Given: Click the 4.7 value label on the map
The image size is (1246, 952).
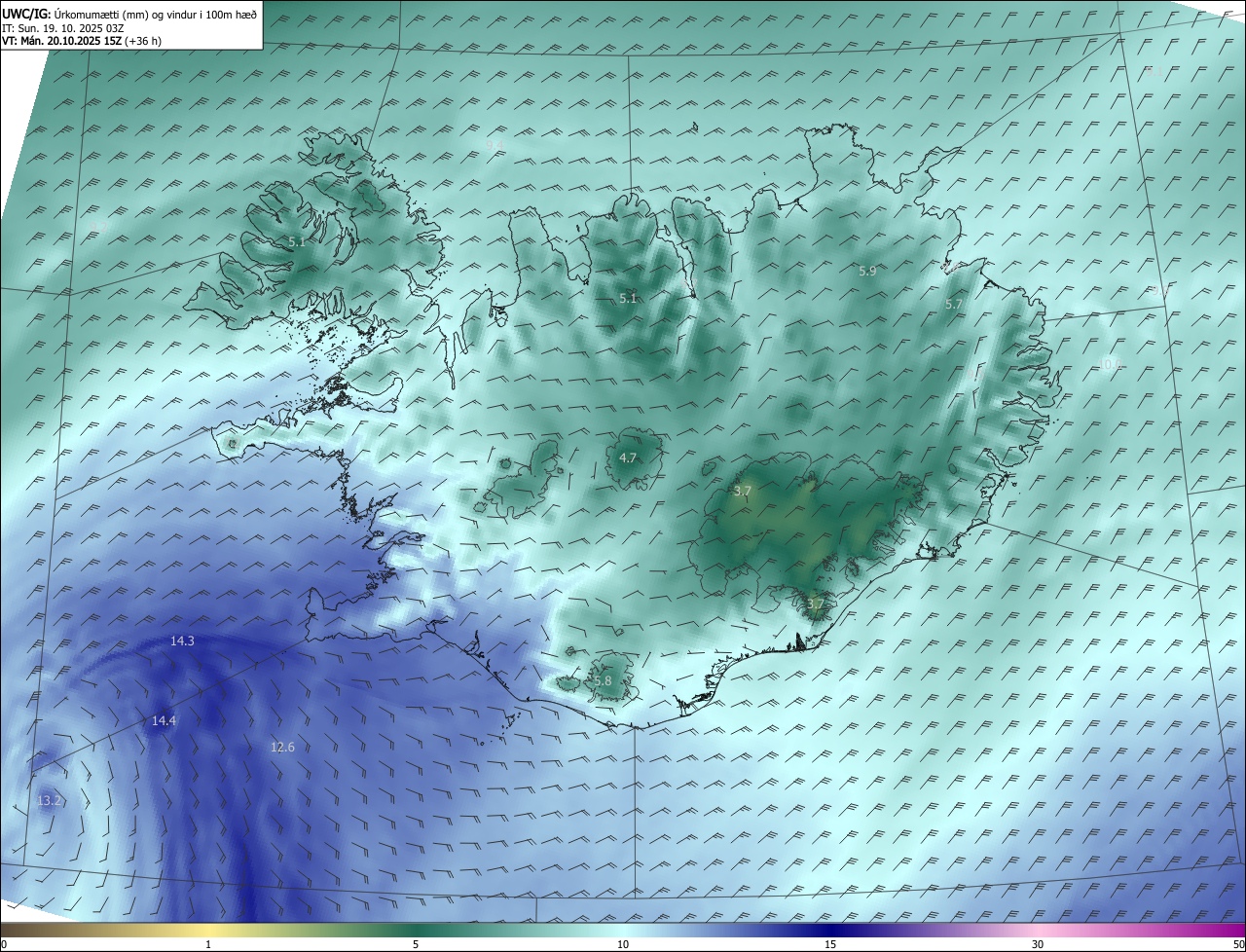Looking at the screenshot, I should click(x=628, y=458).
